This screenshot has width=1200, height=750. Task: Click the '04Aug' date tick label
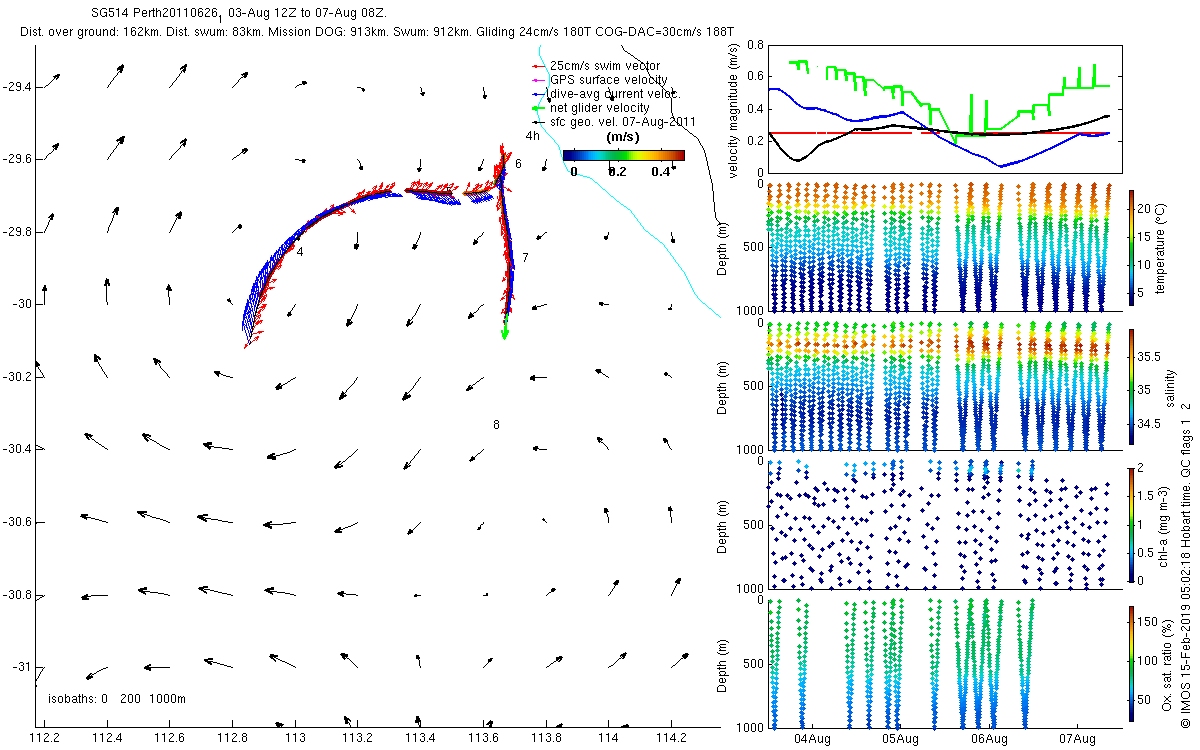(x=812, y=739)
